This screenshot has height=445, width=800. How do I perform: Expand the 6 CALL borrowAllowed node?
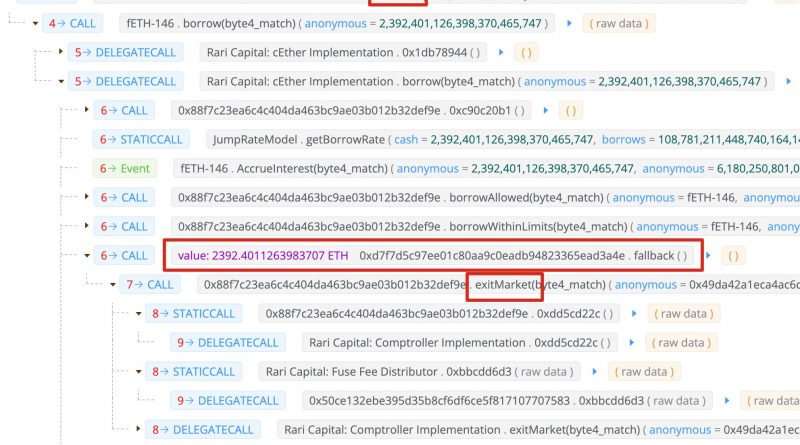pyautogui.click(x=86, y=197)
